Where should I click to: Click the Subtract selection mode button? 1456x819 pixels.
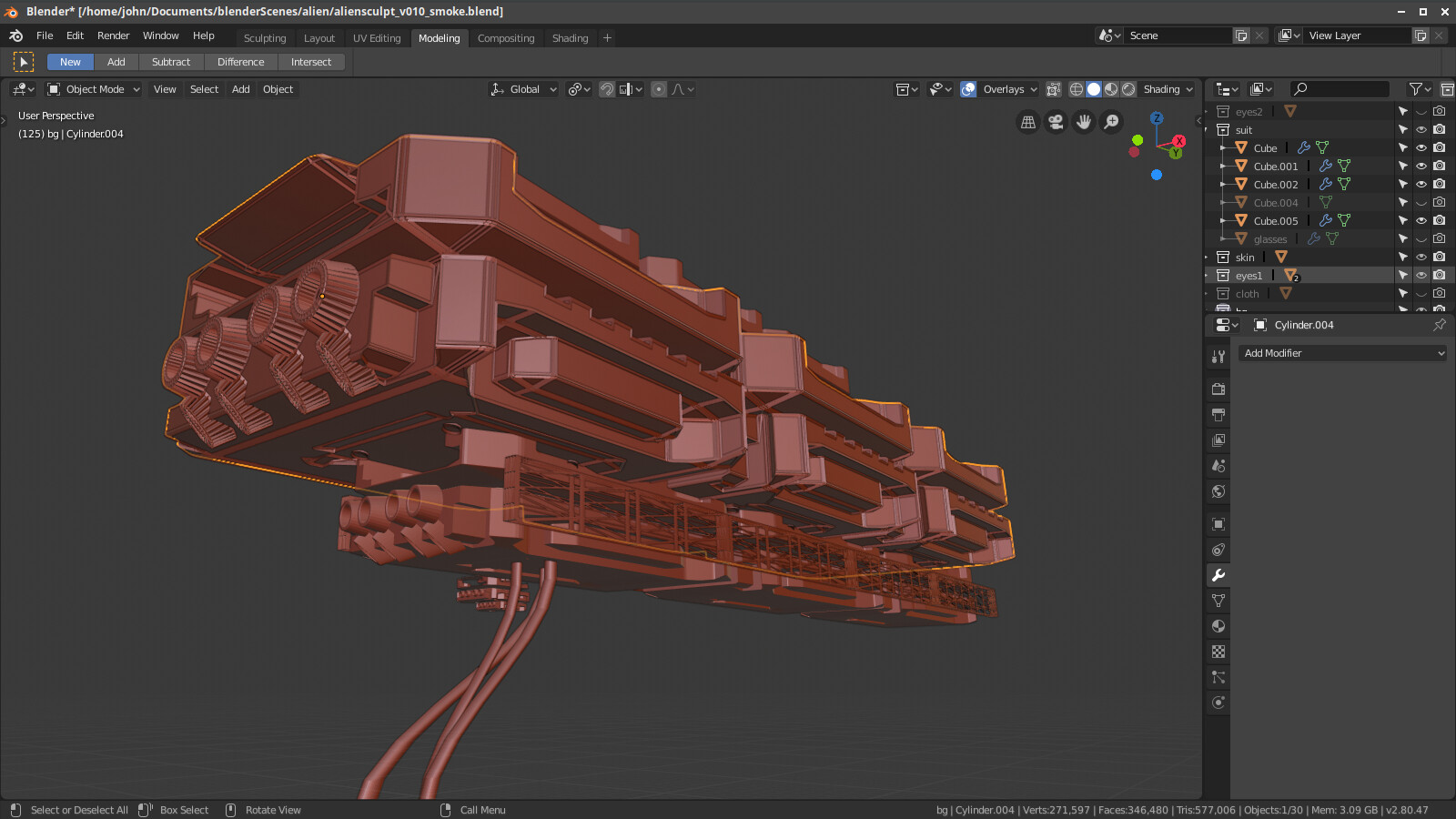[171, 62]
